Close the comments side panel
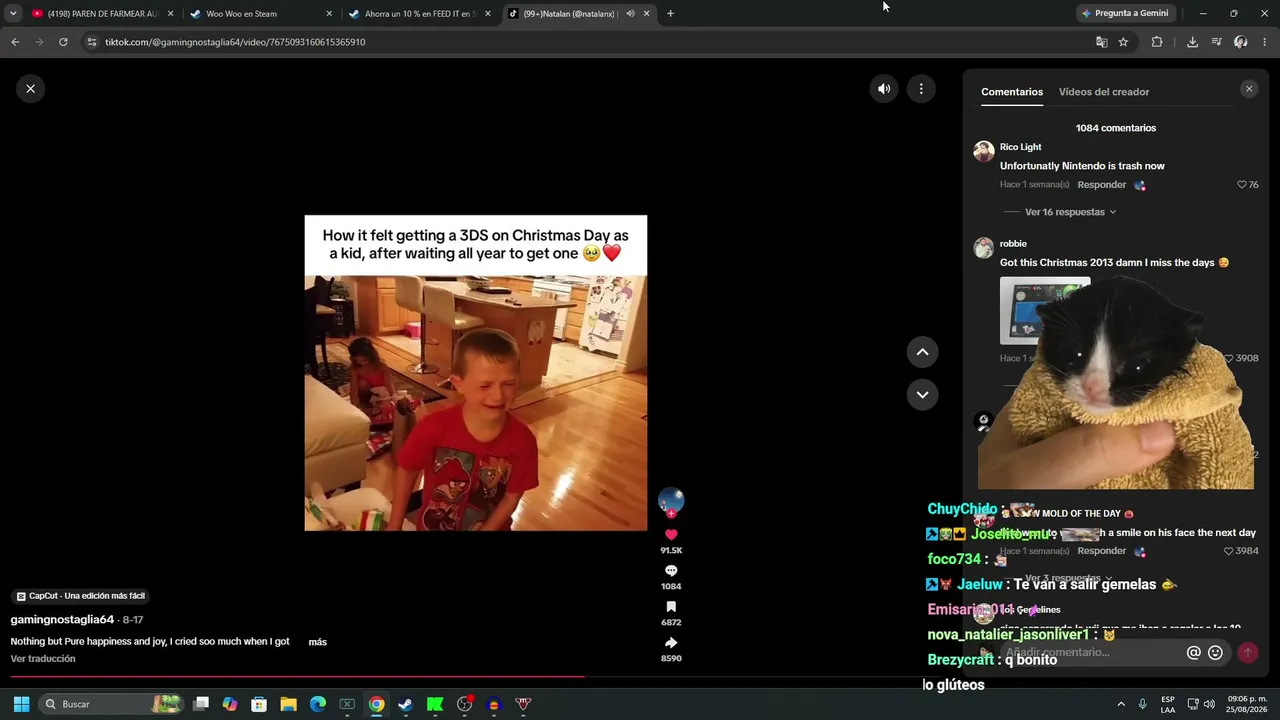This screenshot has width=1280, height=720. (1248, 89)
